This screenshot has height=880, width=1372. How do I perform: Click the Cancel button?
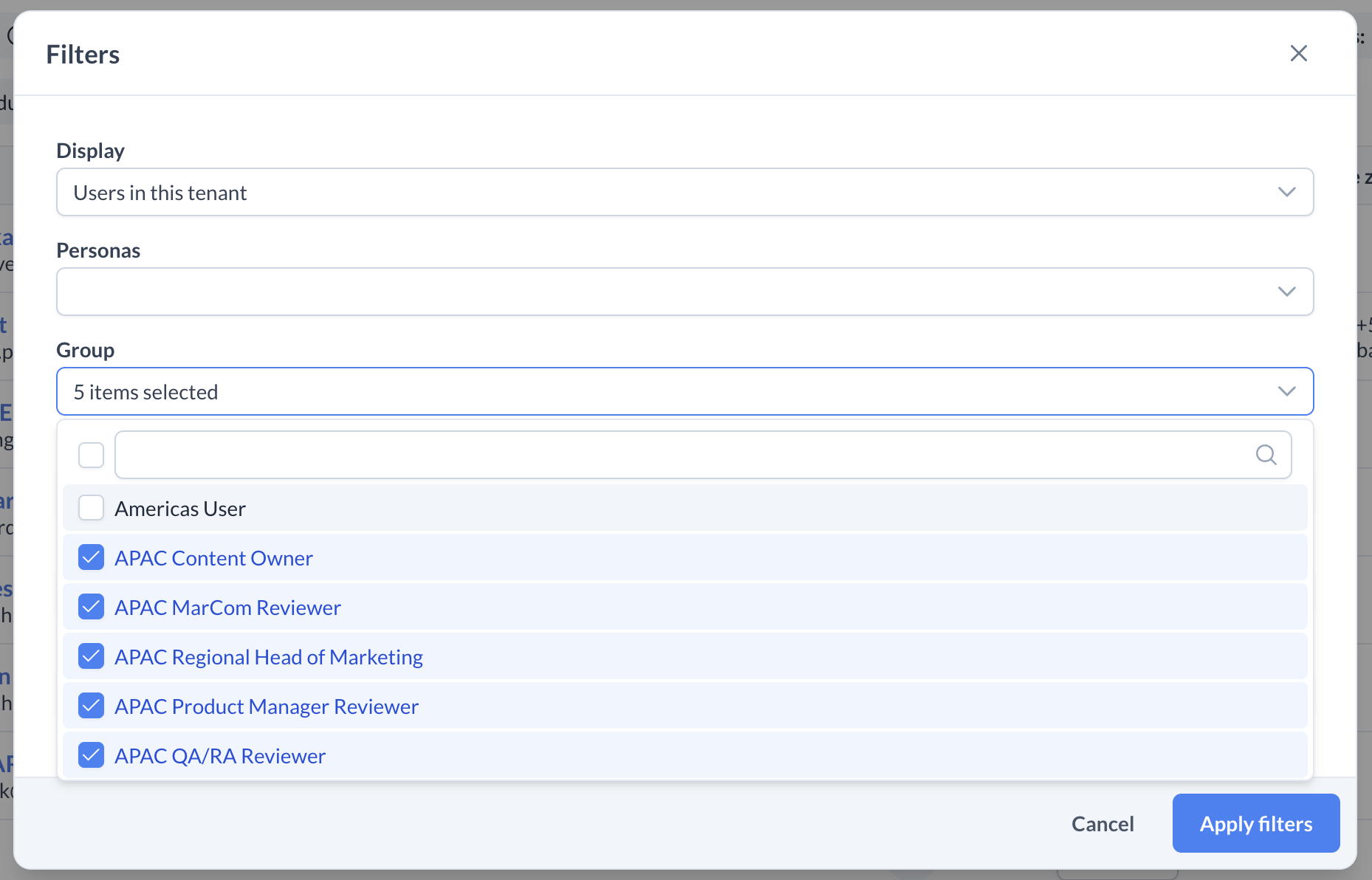(1102, 823)
